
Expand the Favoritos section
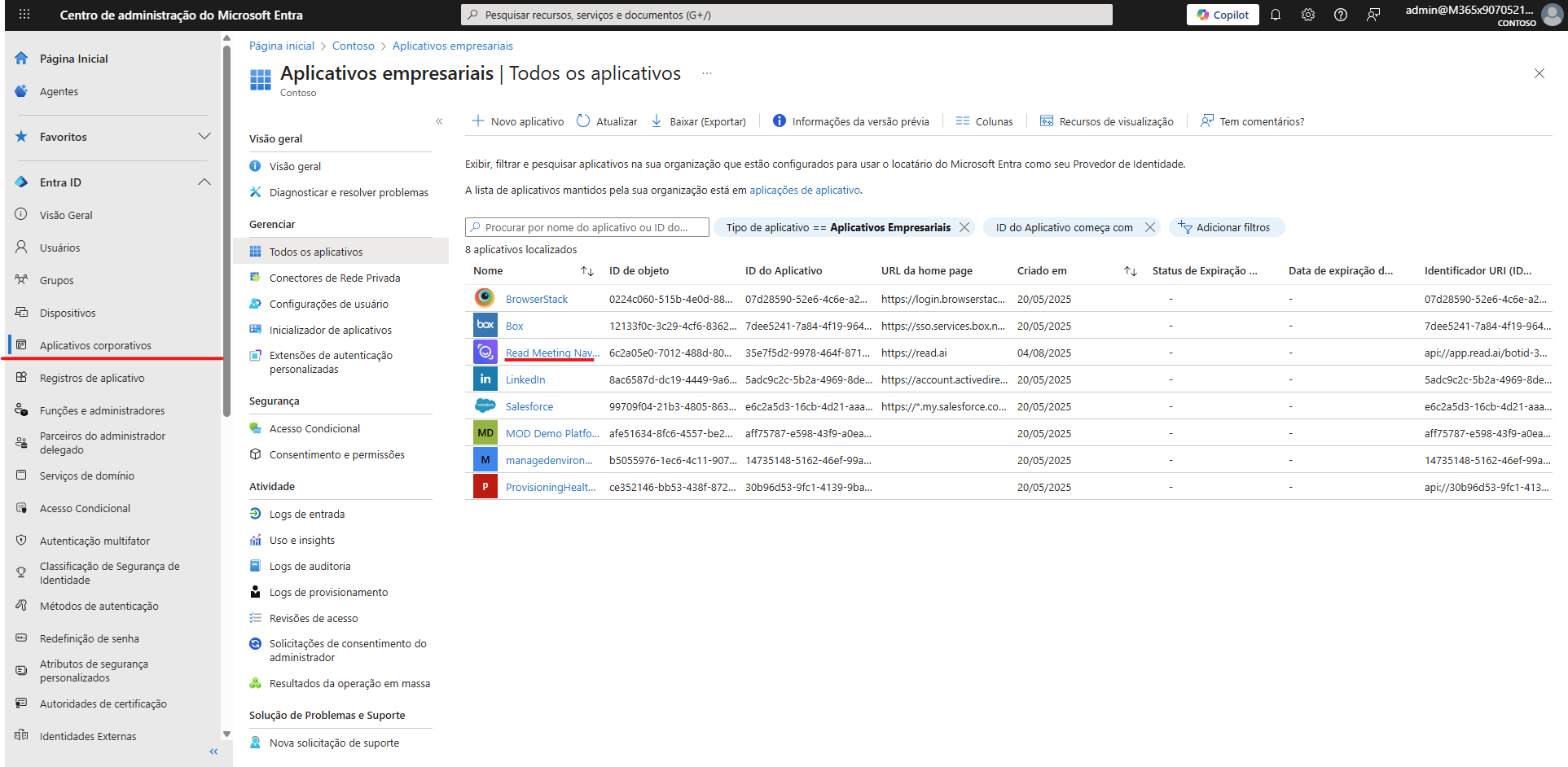[204, 137]
